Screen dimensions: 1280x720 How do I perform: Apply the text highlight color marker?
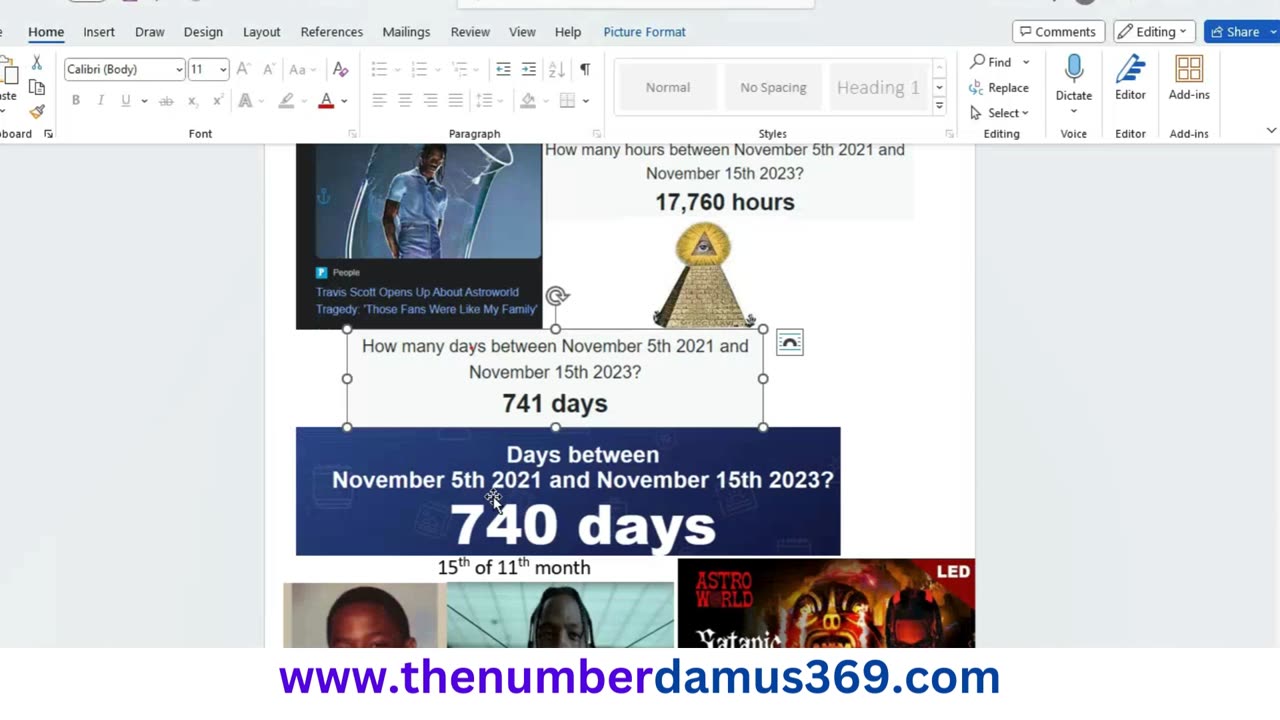pyautogui.click(x=286, y=101)
